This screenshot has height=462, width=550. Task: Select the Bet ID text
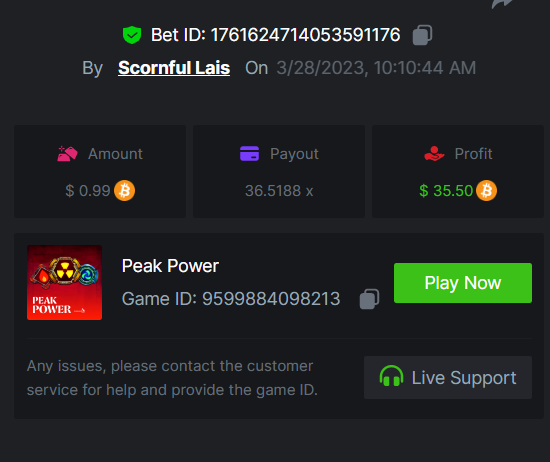coord(275,35)
